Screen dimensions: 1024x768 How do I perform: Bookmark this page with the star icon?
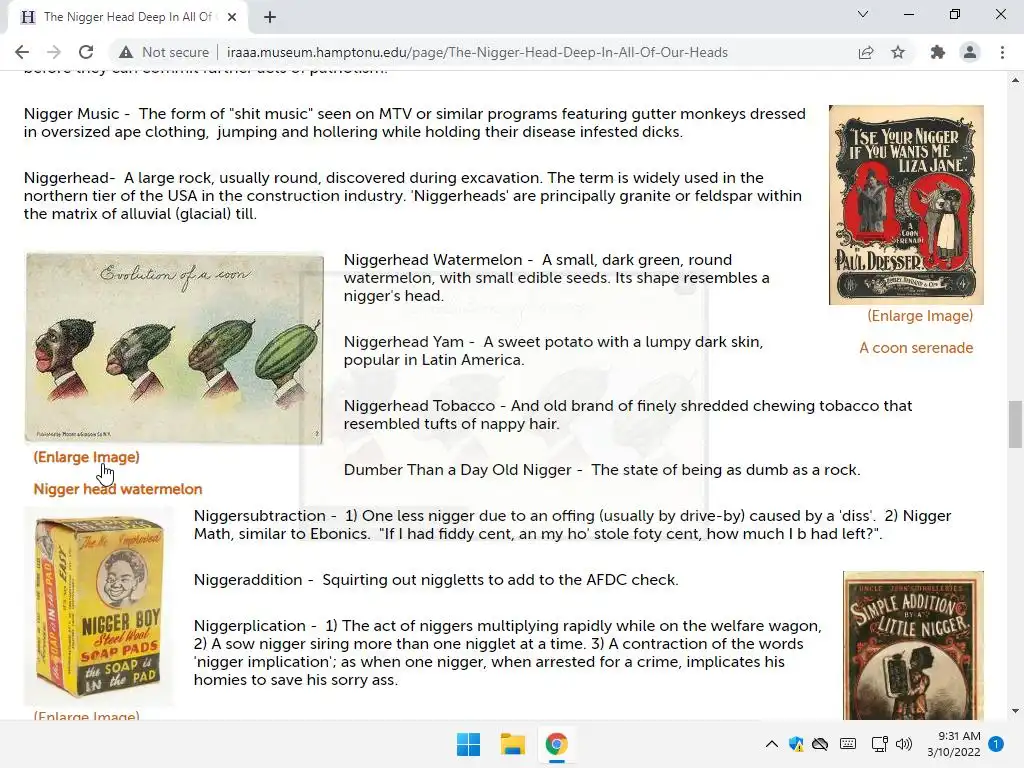click(x=898, y=52)
